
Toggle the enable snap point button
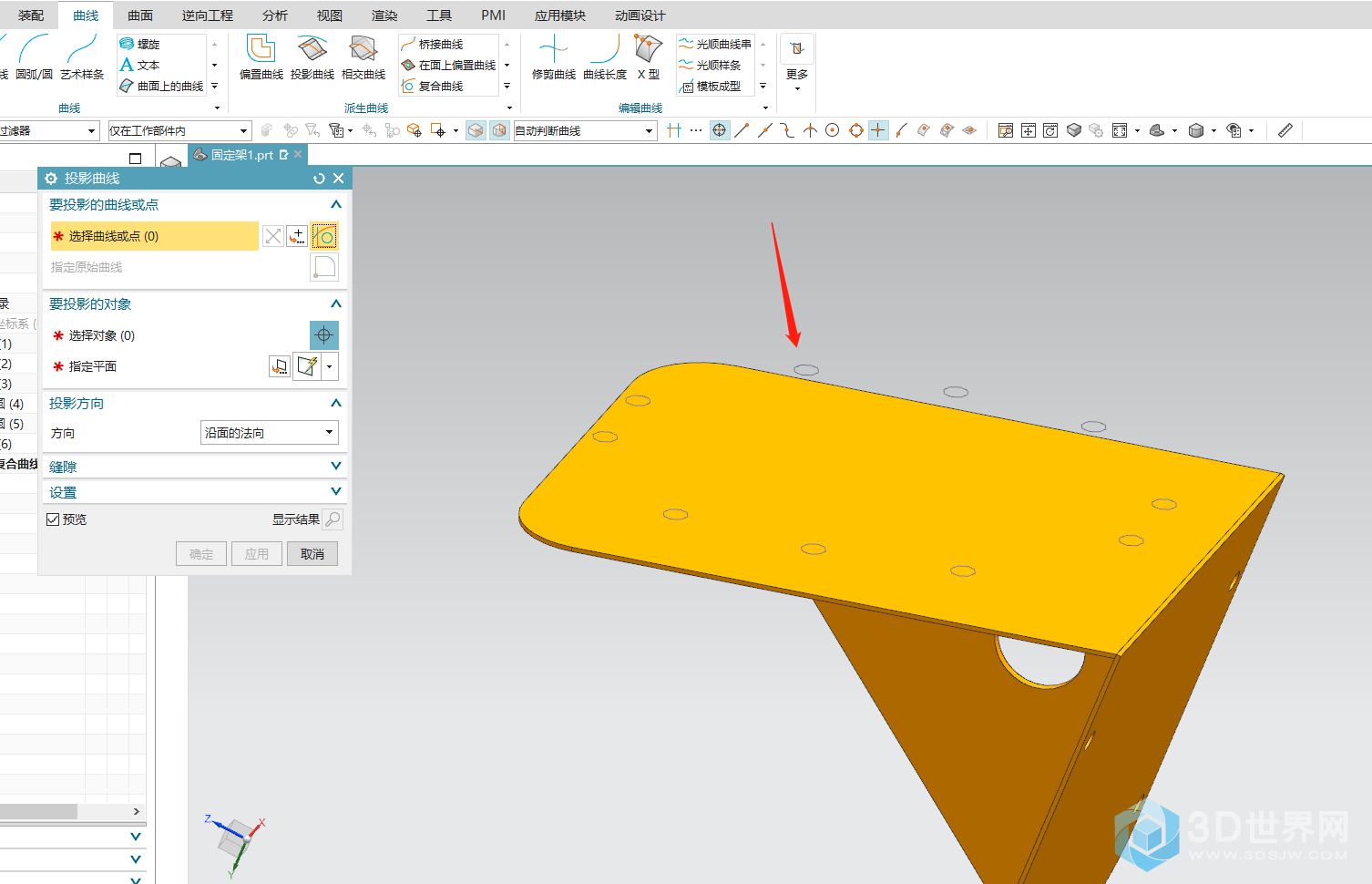(x=720, y=130)
